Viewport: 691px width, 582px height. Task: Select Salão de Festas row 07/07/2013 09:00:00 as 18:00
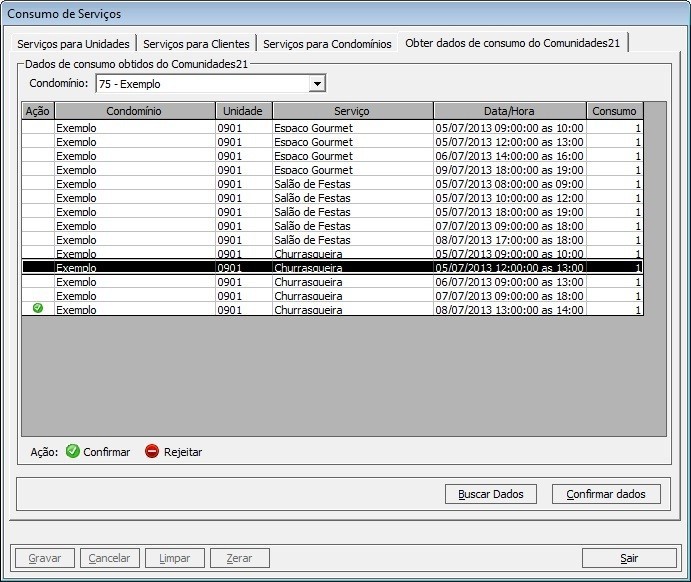(332, 226)
